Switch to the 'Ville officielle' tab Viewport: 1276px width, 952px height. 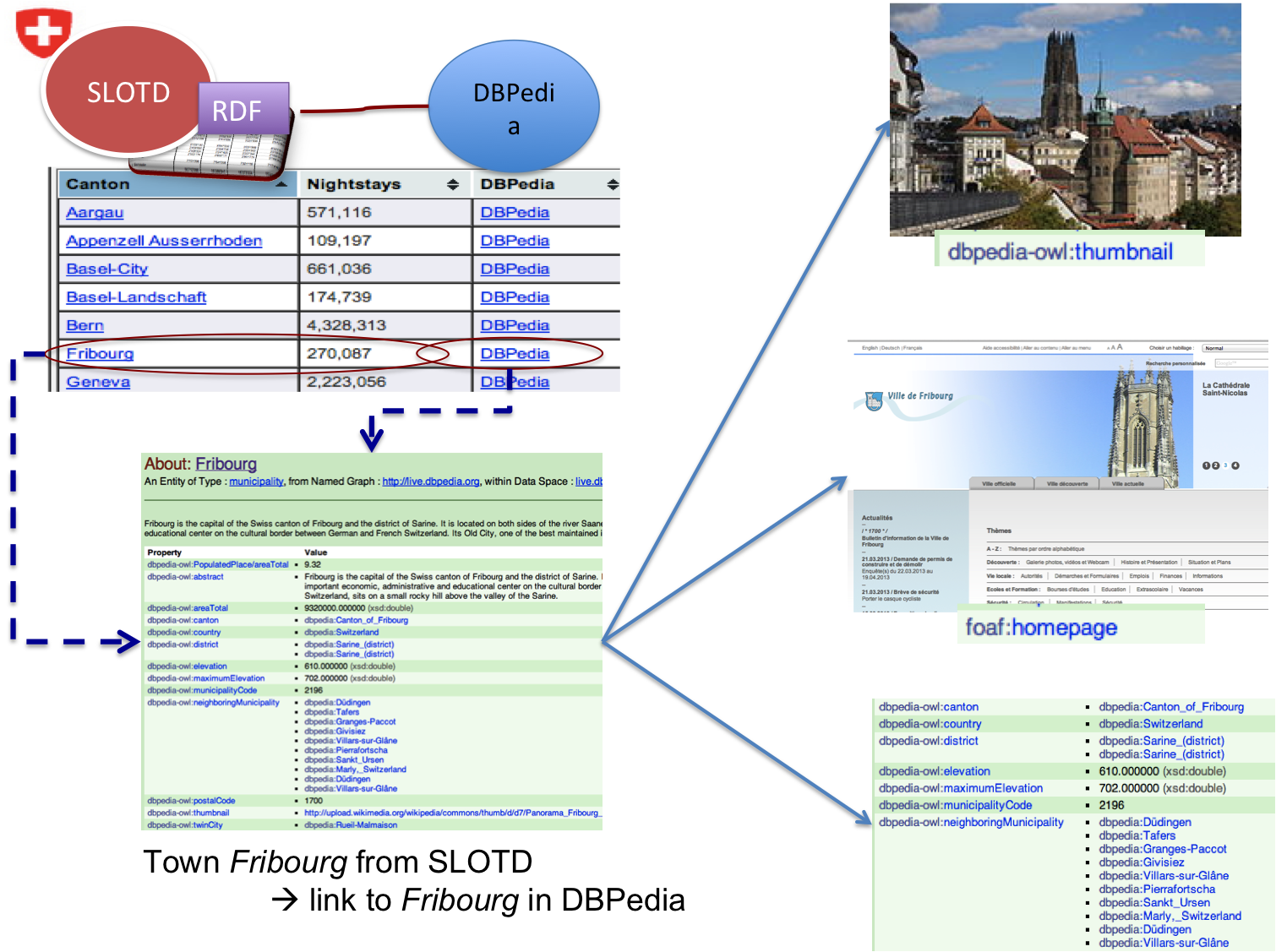click(1000, 484)
